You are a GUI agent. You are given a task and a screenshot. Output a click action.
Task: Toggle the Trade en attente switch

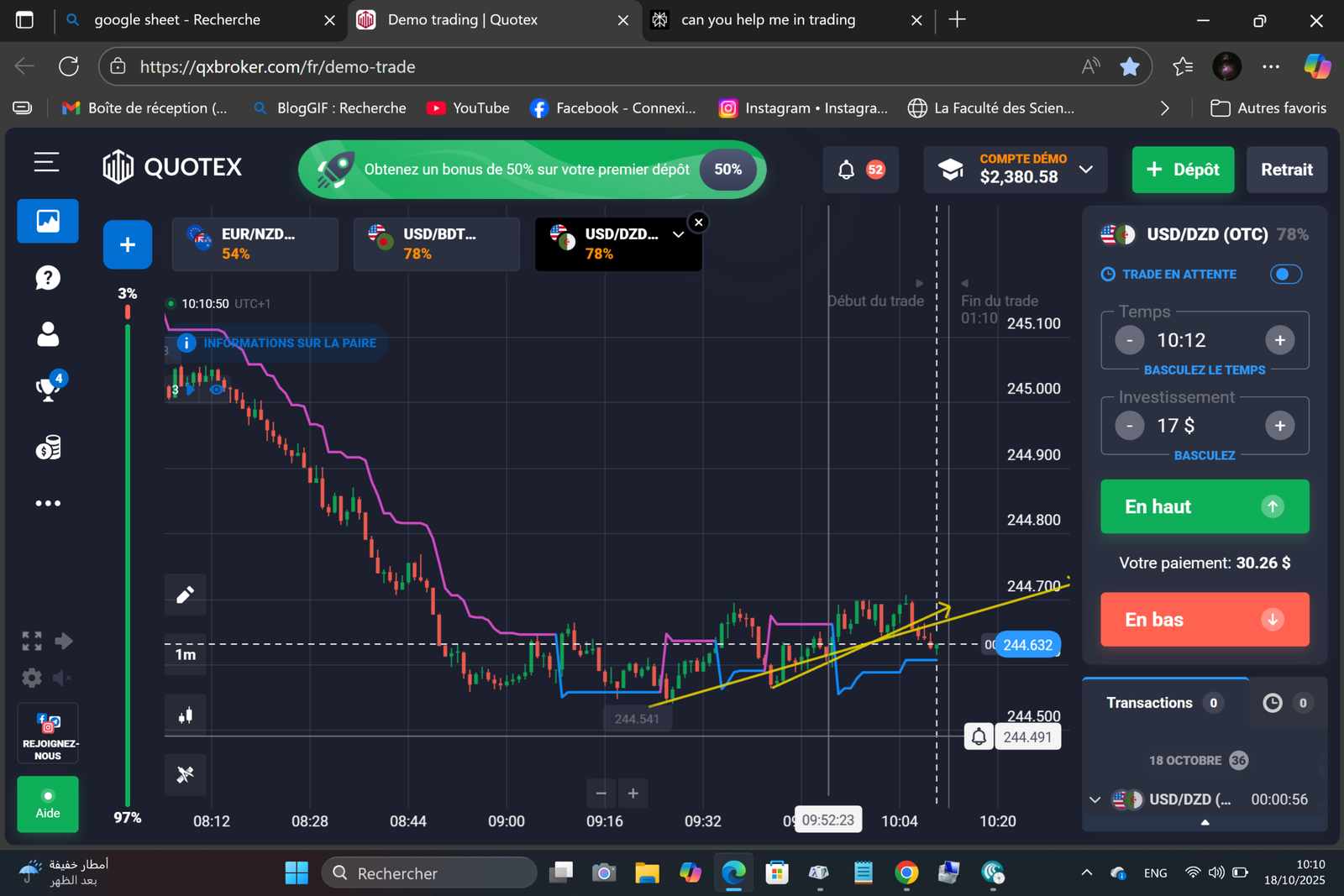pyautogui.click(x=1285, y=275)
